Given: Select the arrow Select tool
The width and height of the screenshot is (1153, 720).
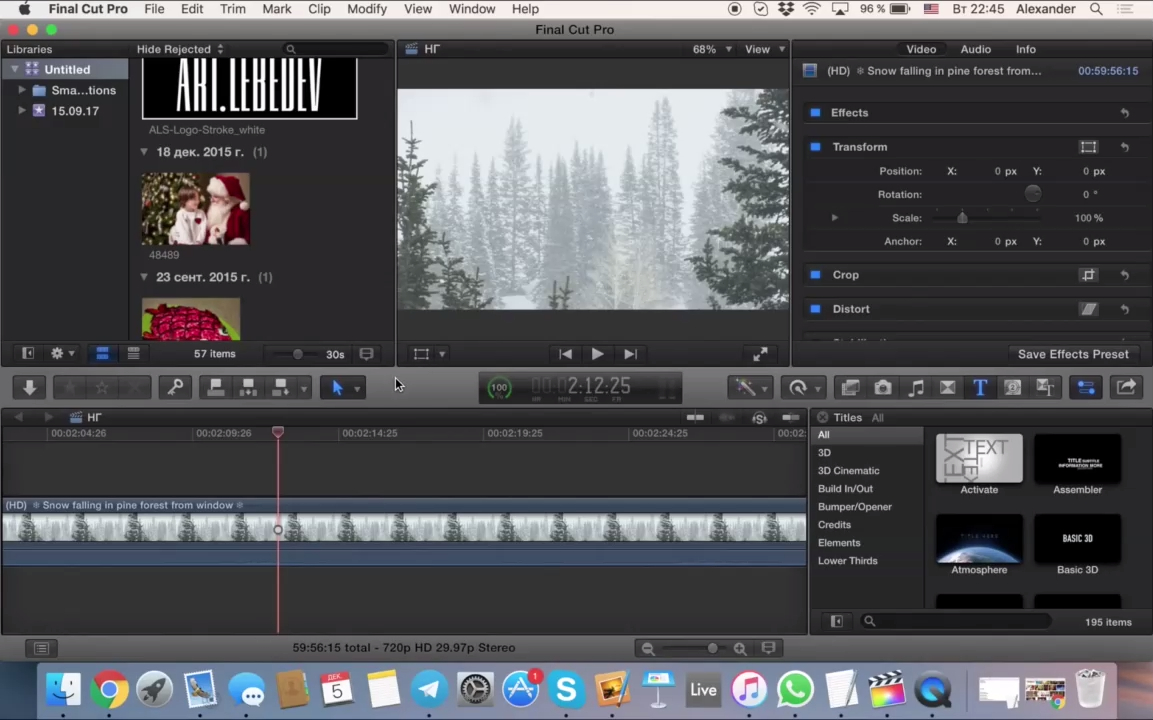Looking at the screenshot, I should (337, 388).
